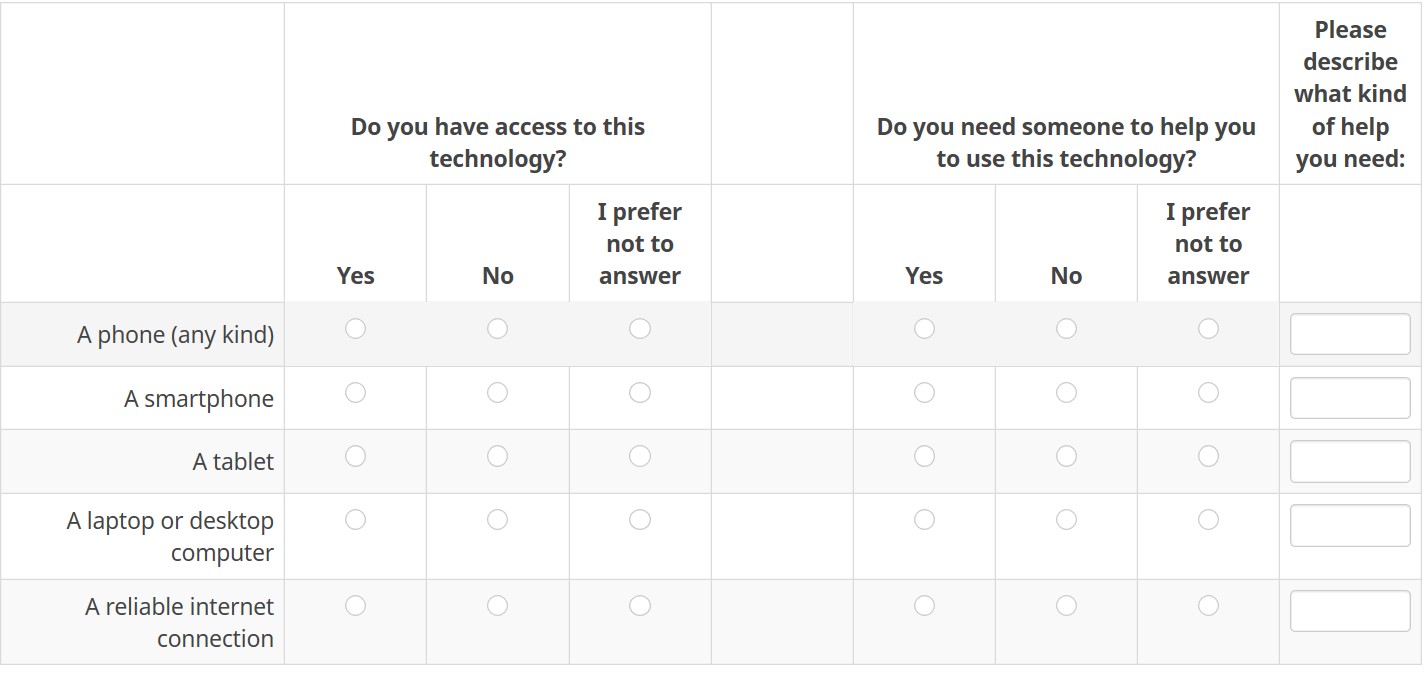Choose prefer not to answer for smartphone access

[x=640, y=392]
